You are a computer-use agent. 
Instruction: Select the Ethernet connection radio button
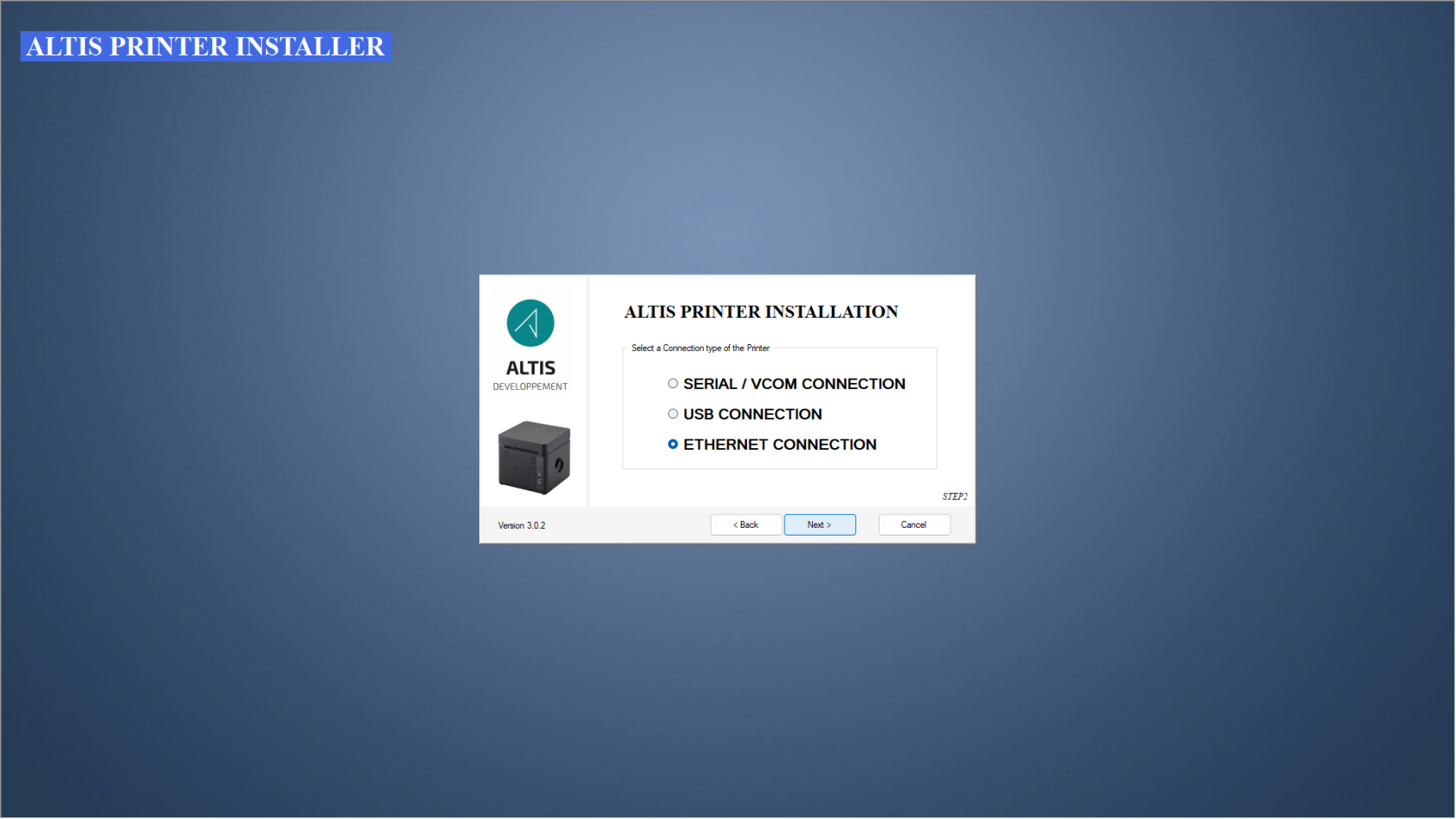[673, 445]
